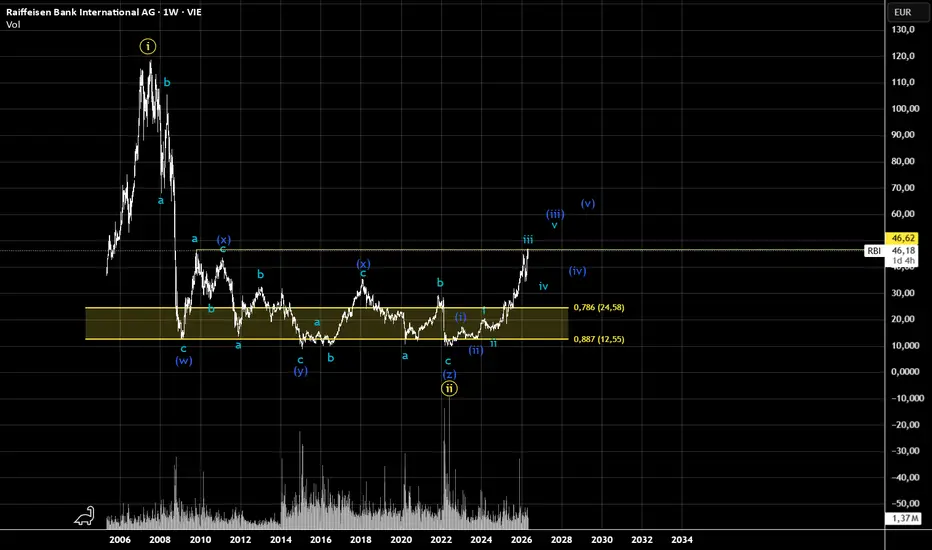The height and width of the screenshot is (550, 932).
Task: Click the 2006 label on the time axis
Action: [120, 540]
